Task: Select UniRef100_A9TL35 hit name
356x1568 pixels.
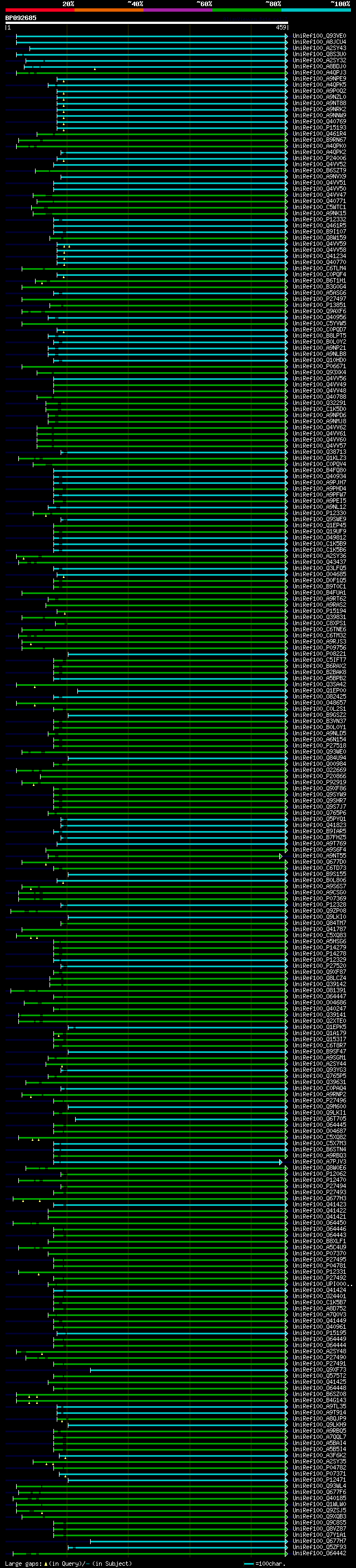Action: 319,1407
